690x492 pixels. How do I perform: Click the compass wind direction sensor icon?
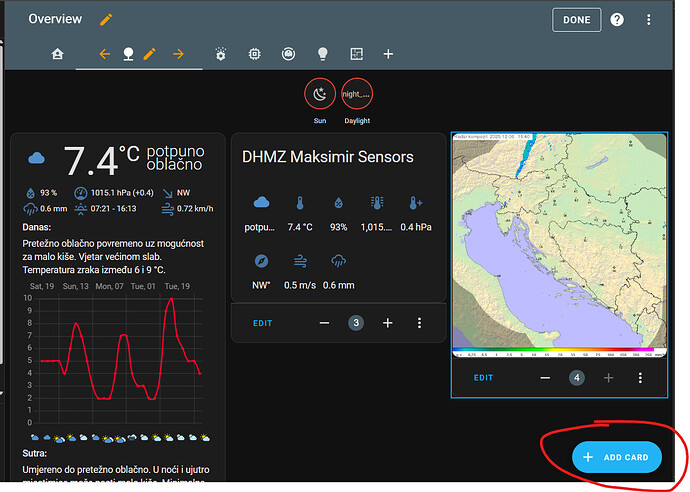pos(261,261)
